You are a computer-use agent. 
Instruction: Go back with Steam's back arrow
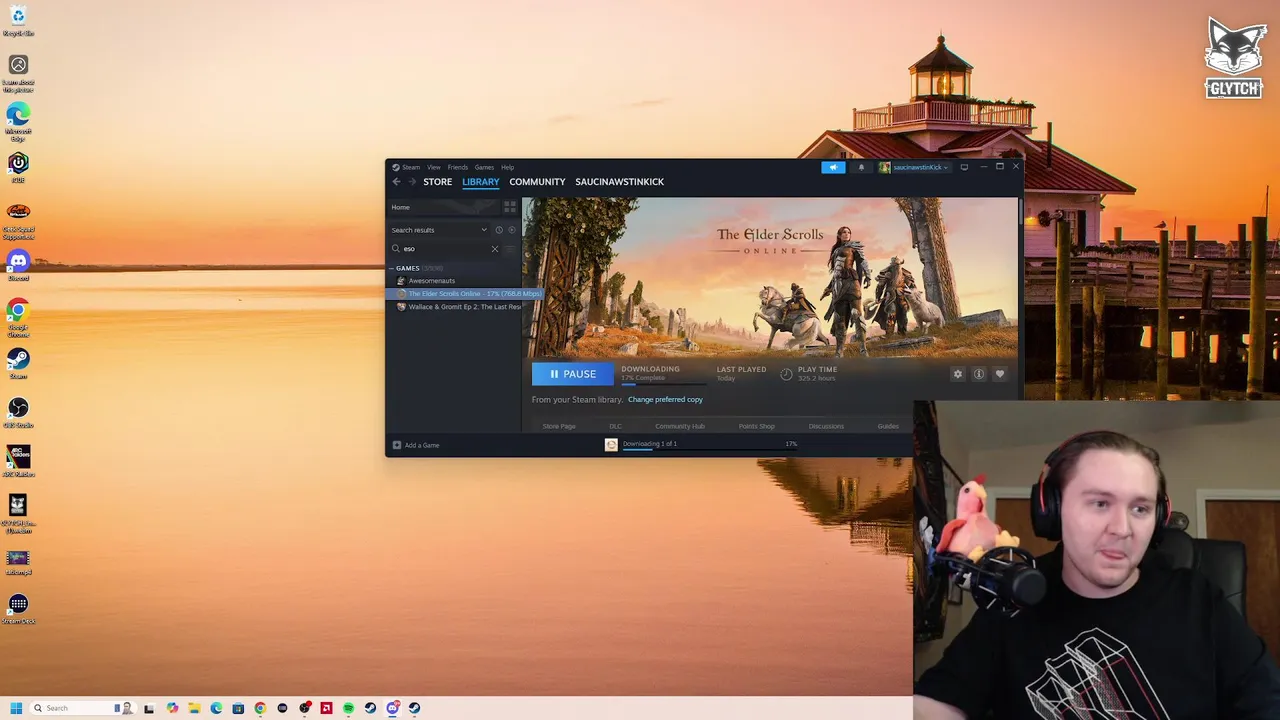tap(396, 182)
